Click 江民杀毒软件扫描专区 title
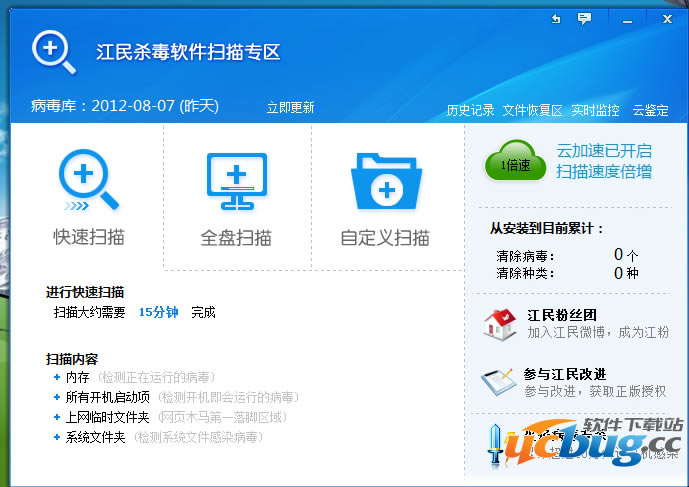Screen dimensions: 689x487 188,52
